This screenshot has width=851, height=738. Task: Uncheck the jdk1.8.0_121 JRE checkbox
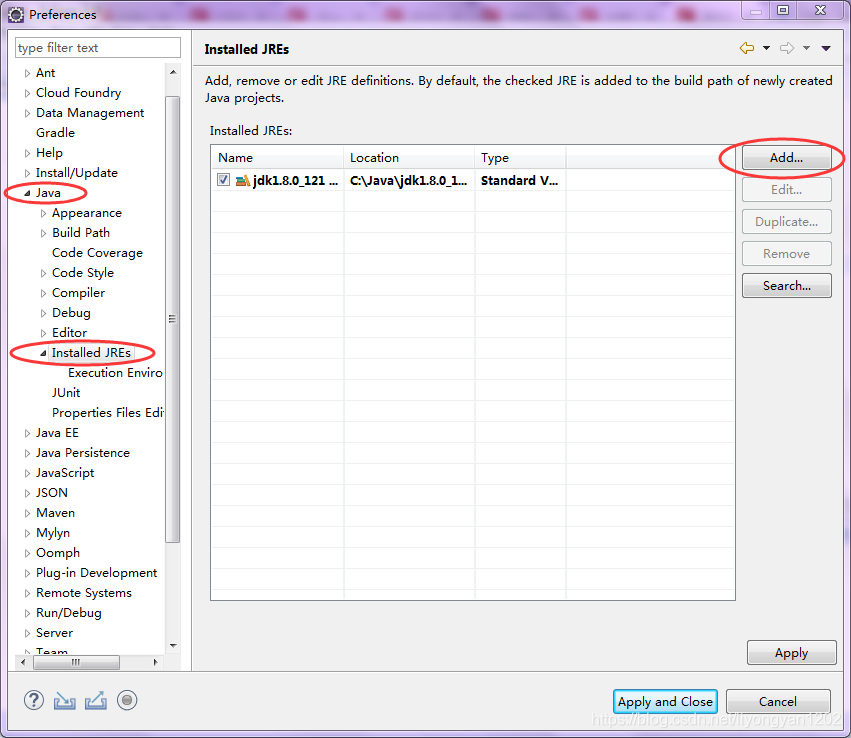(x=223, y=180)
